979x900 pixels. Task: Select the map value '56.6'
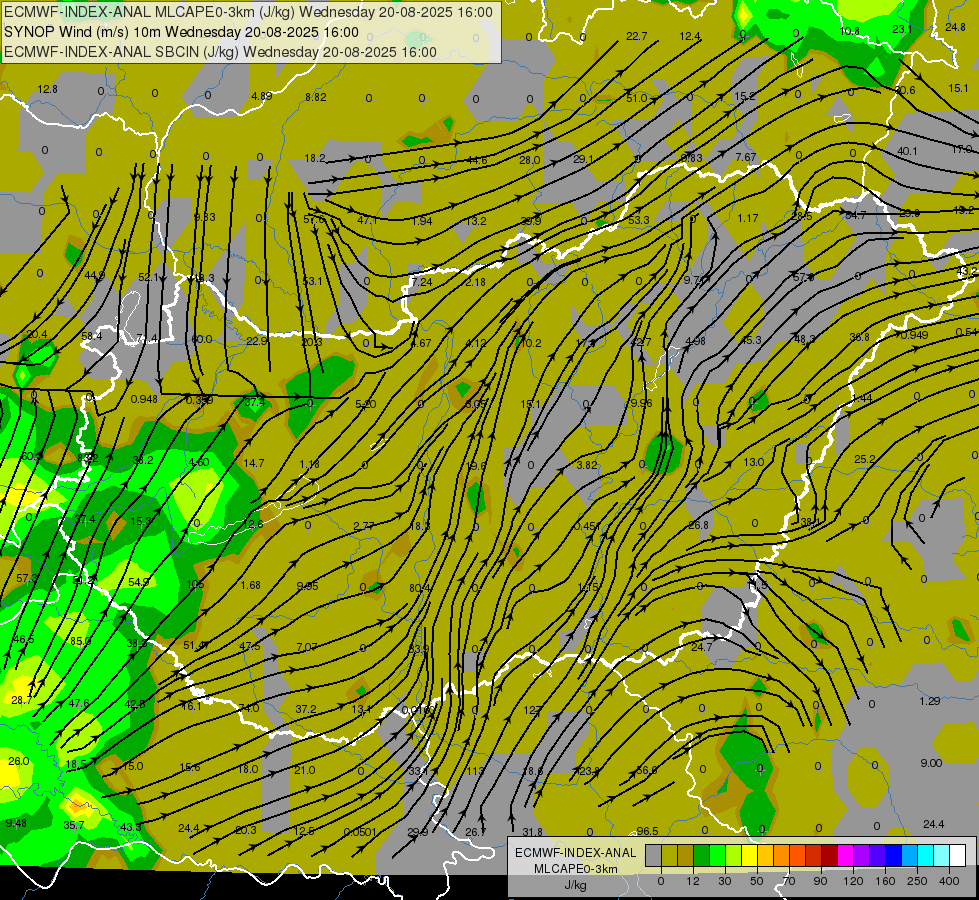click(646, 770)
